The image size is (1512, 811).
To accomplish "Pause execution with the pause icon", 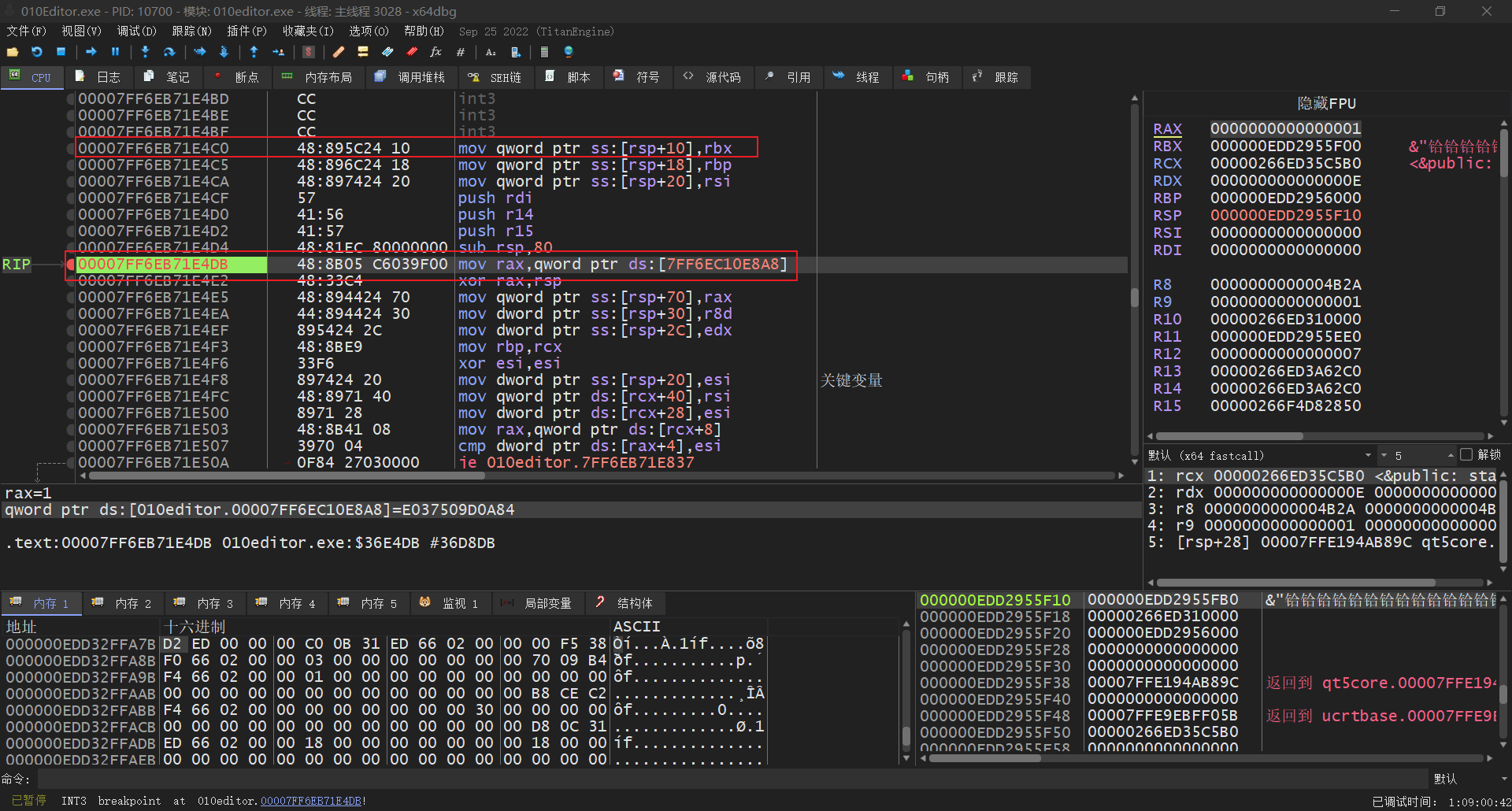I will [115, 52].
